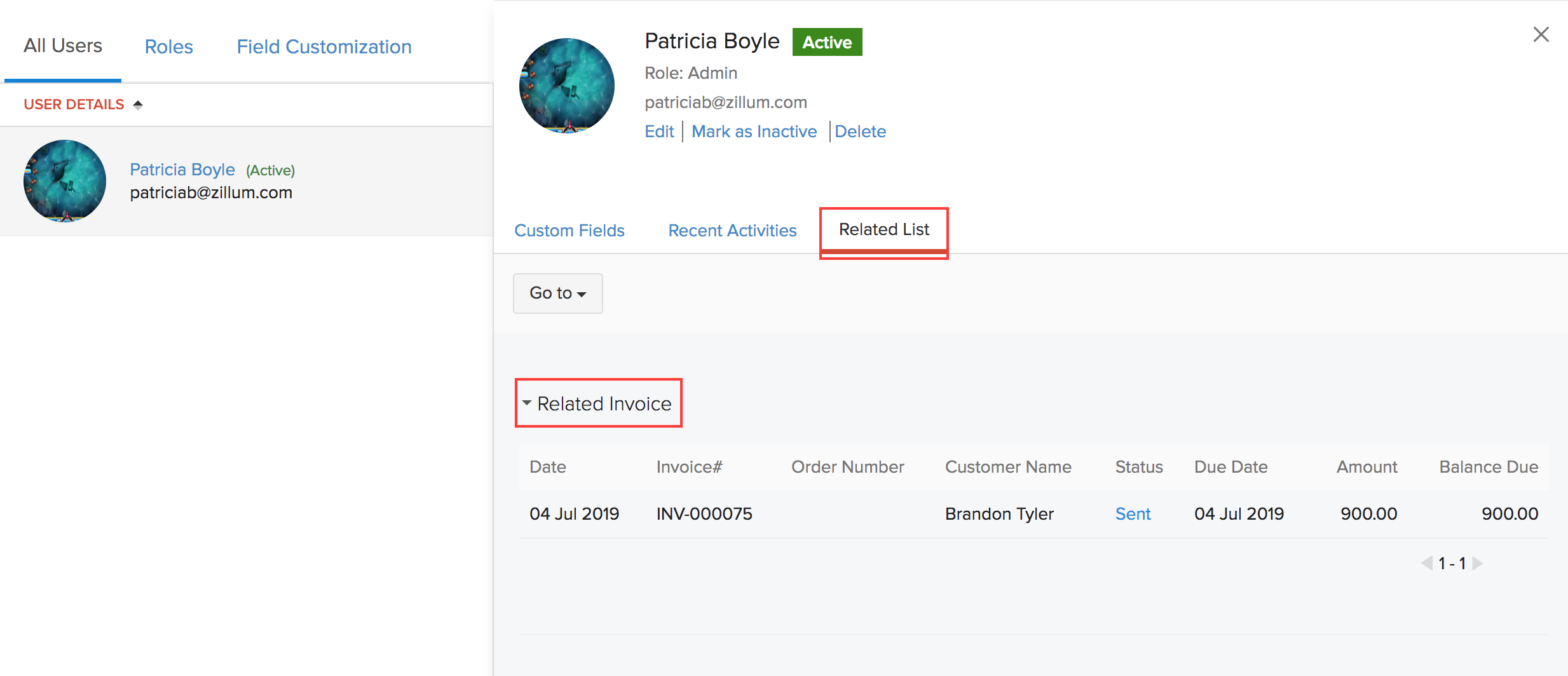Open the Custom Fields tab

coord(569,231)
